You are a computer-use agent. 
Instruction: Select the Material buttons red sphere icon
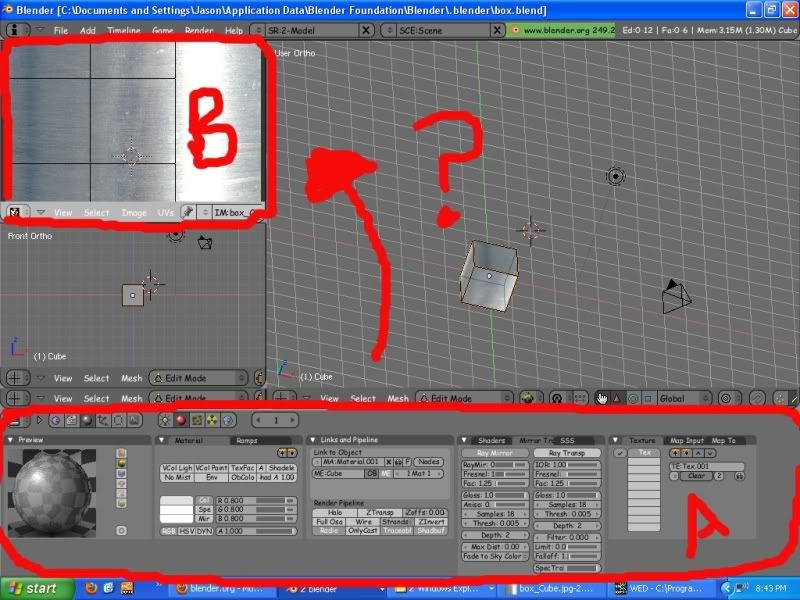click(181, 420)
